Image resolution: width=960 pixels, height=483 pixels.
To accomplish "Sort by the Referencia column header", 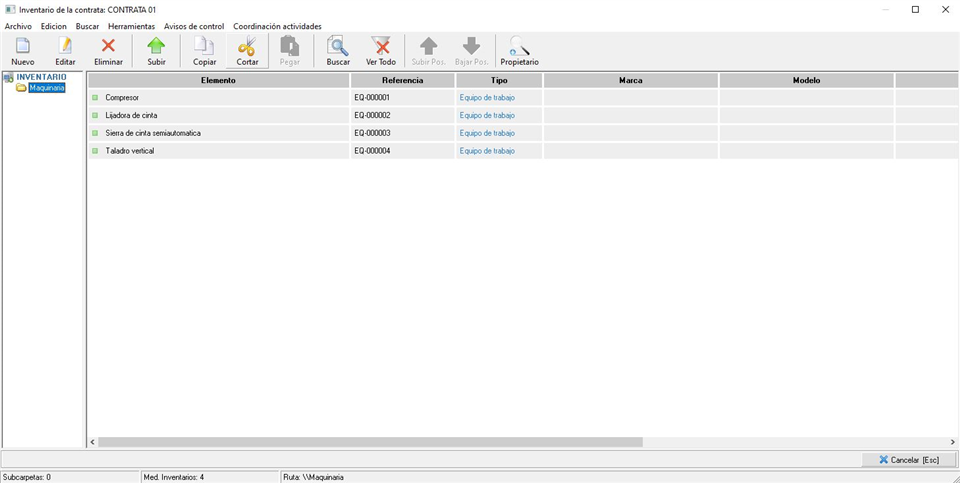I will pyautogui.click(x=402, y=80).
